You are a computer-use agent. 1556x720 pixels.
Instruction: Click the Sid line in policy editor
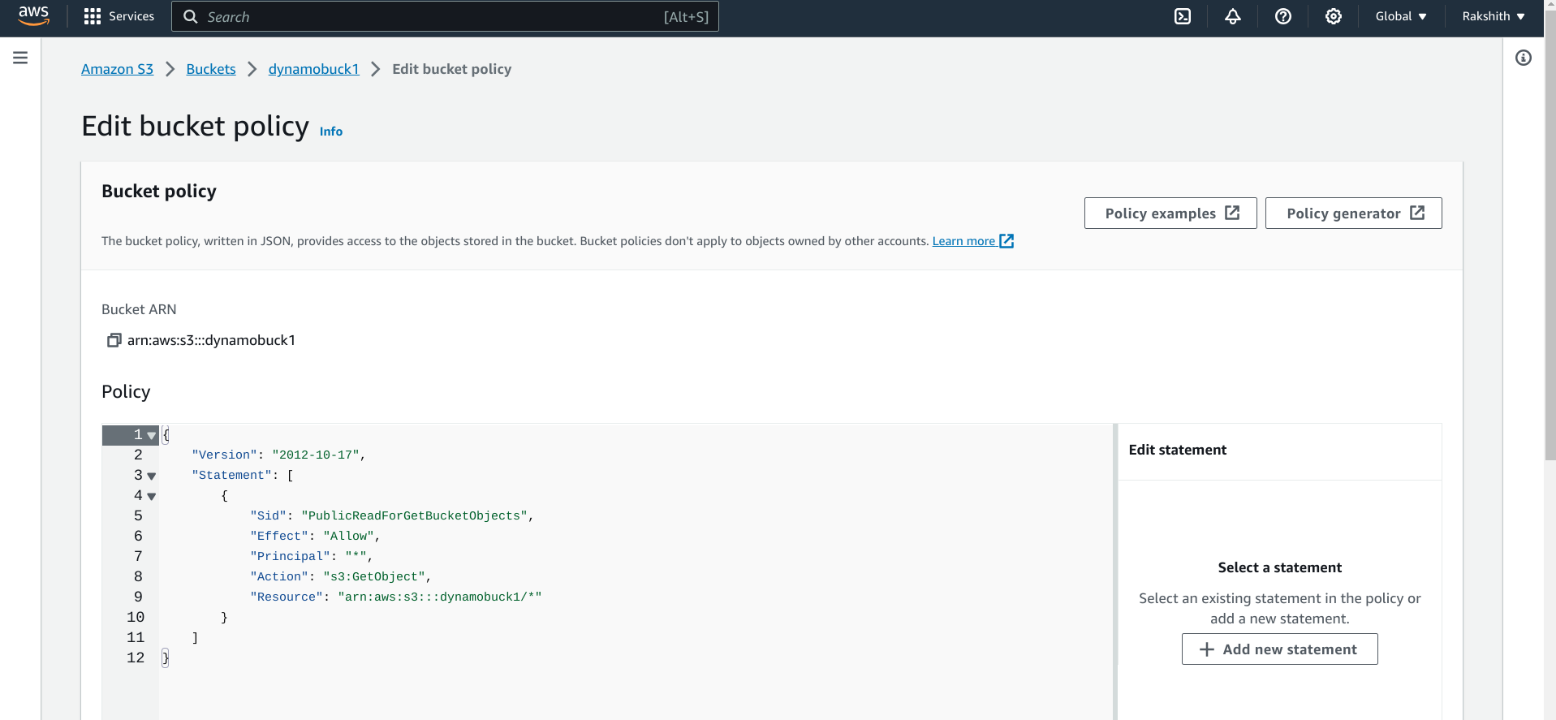point(391,516)
